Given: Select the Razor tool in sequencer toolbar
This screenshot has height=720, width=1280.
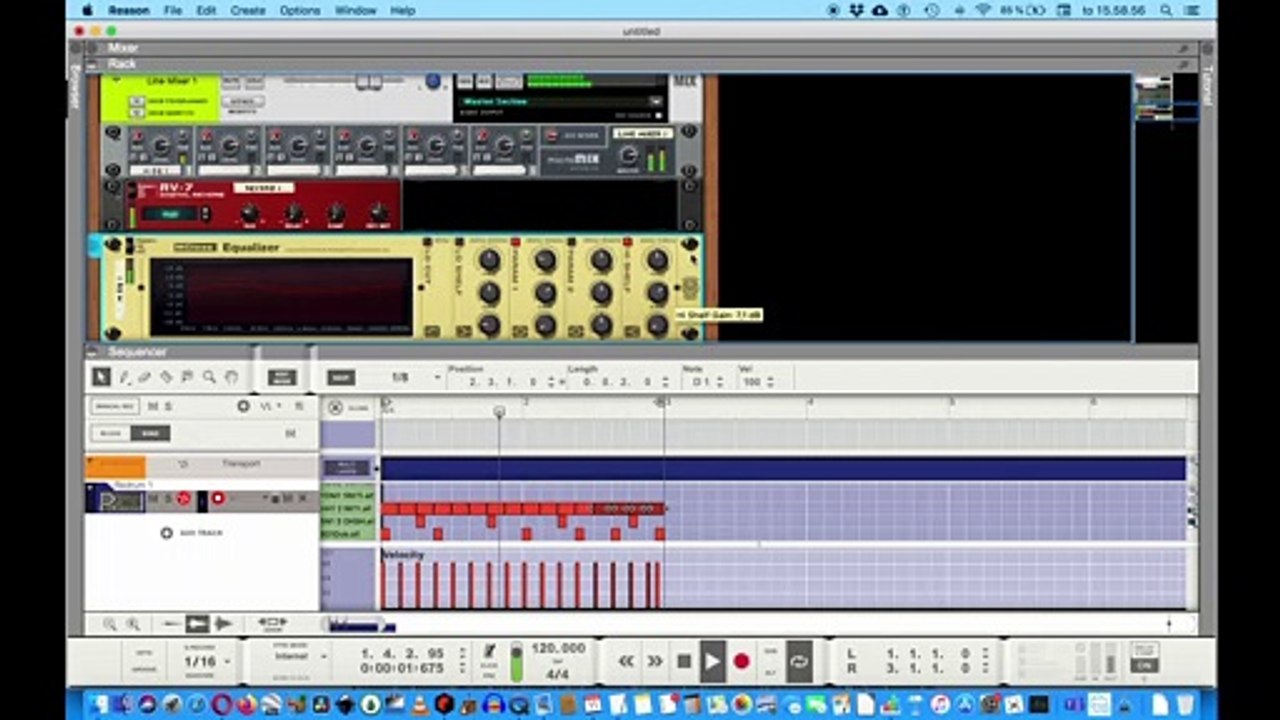Looking at the screenshot, I should pos(166,377).
